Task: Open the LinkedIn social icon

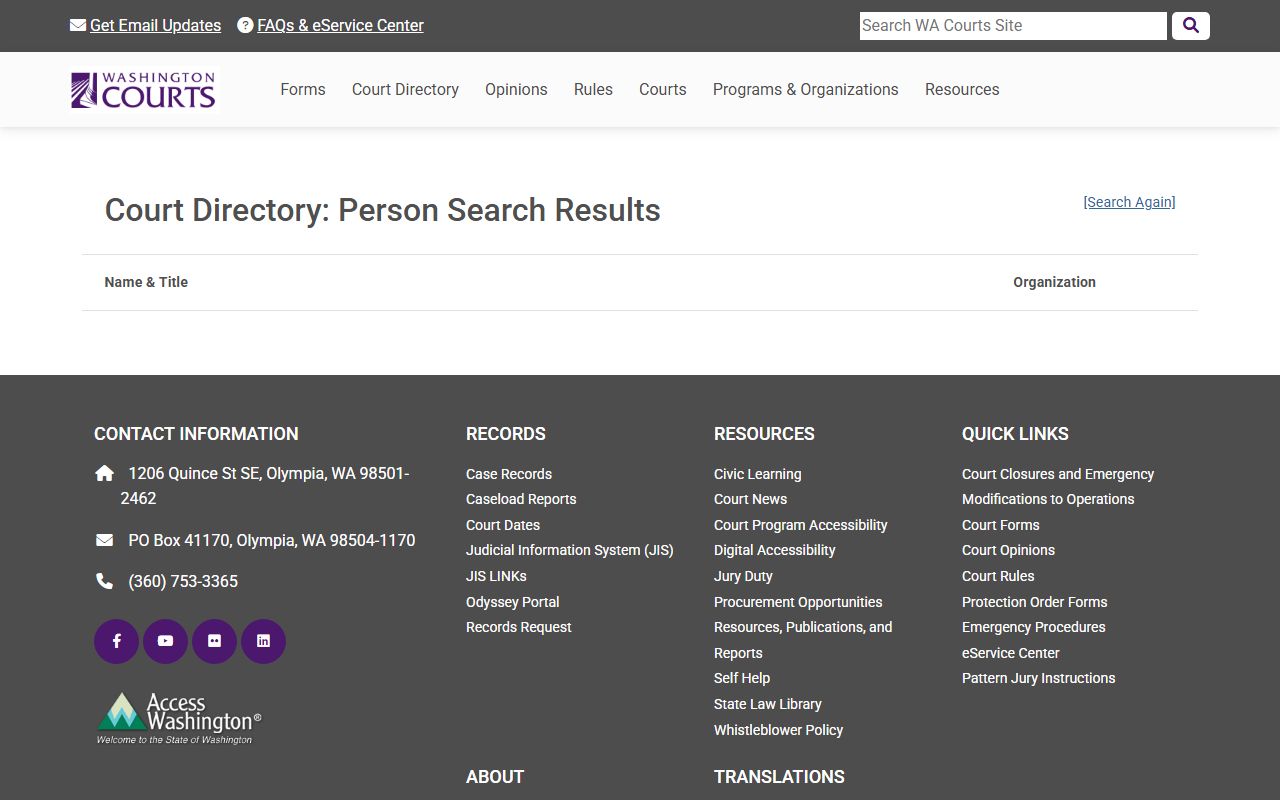Action: [263, 641]
